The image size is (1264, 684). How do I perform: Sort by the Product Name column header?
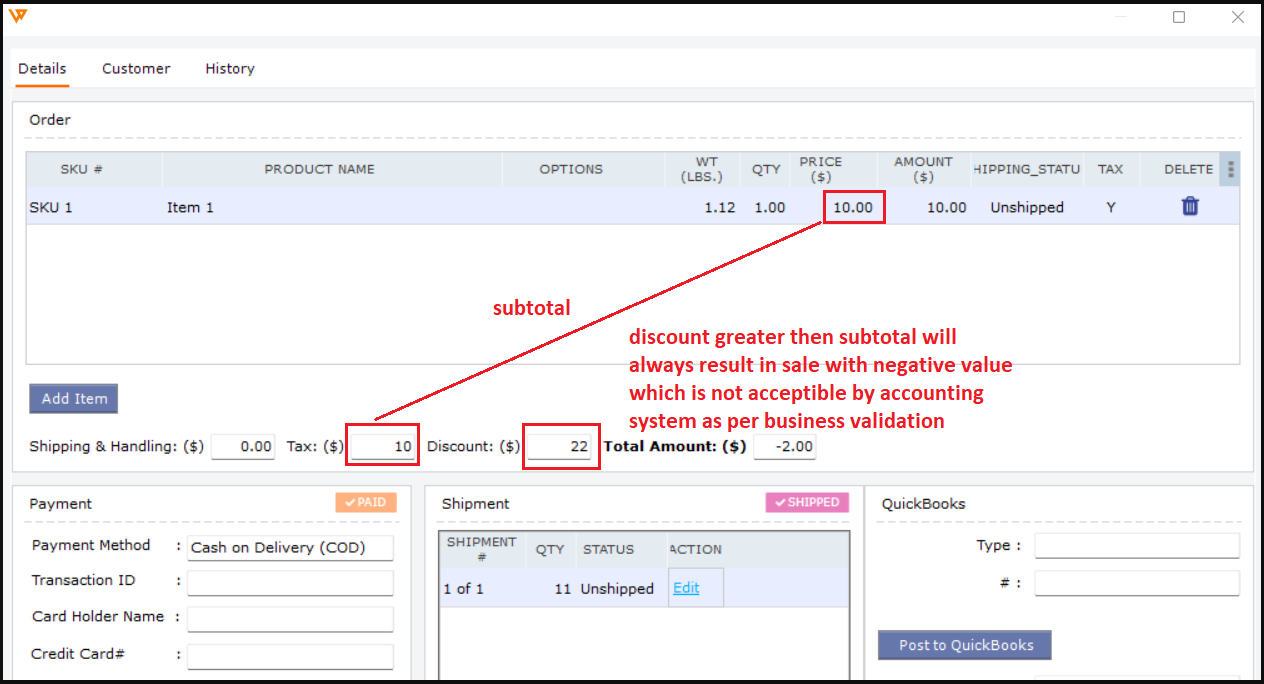[x=319, y=169]
